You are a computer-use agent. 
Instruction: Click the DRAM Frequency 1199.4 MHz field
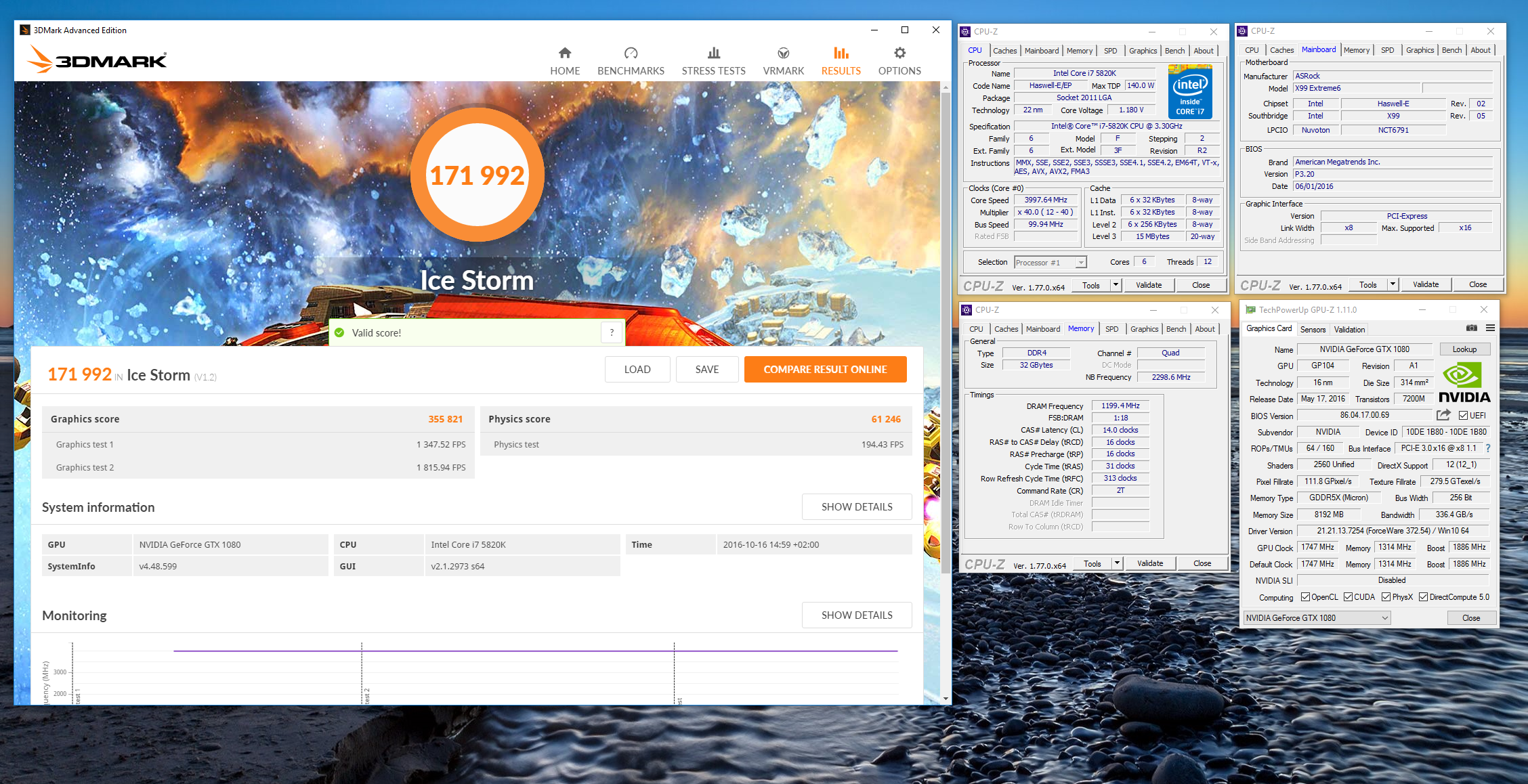point(1120,406)
